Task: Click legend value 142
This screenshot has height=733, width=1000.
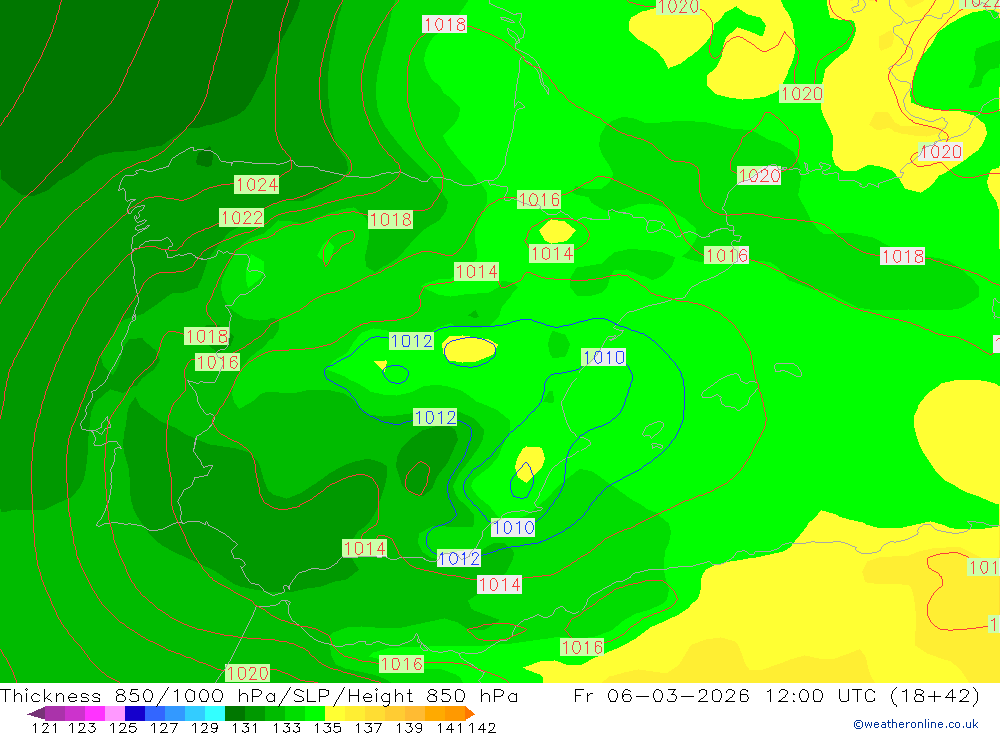Action: pos(482,727)
